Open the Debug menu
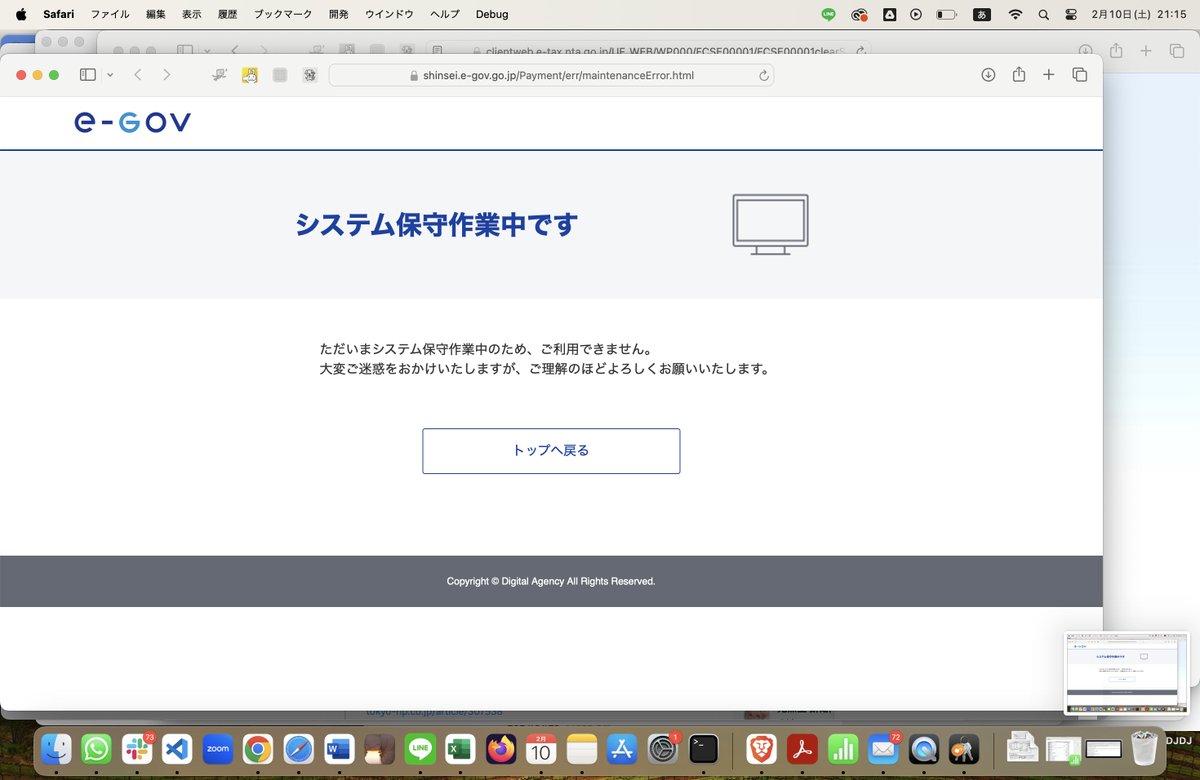Screen dimensions: 1200x780 (x=492, y=14)
